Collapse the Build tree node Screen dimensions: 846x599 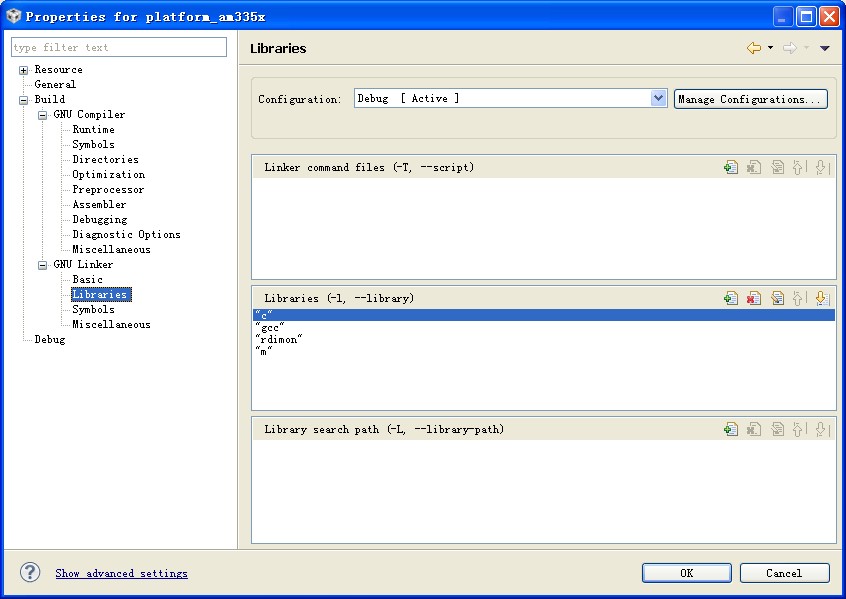23,100
